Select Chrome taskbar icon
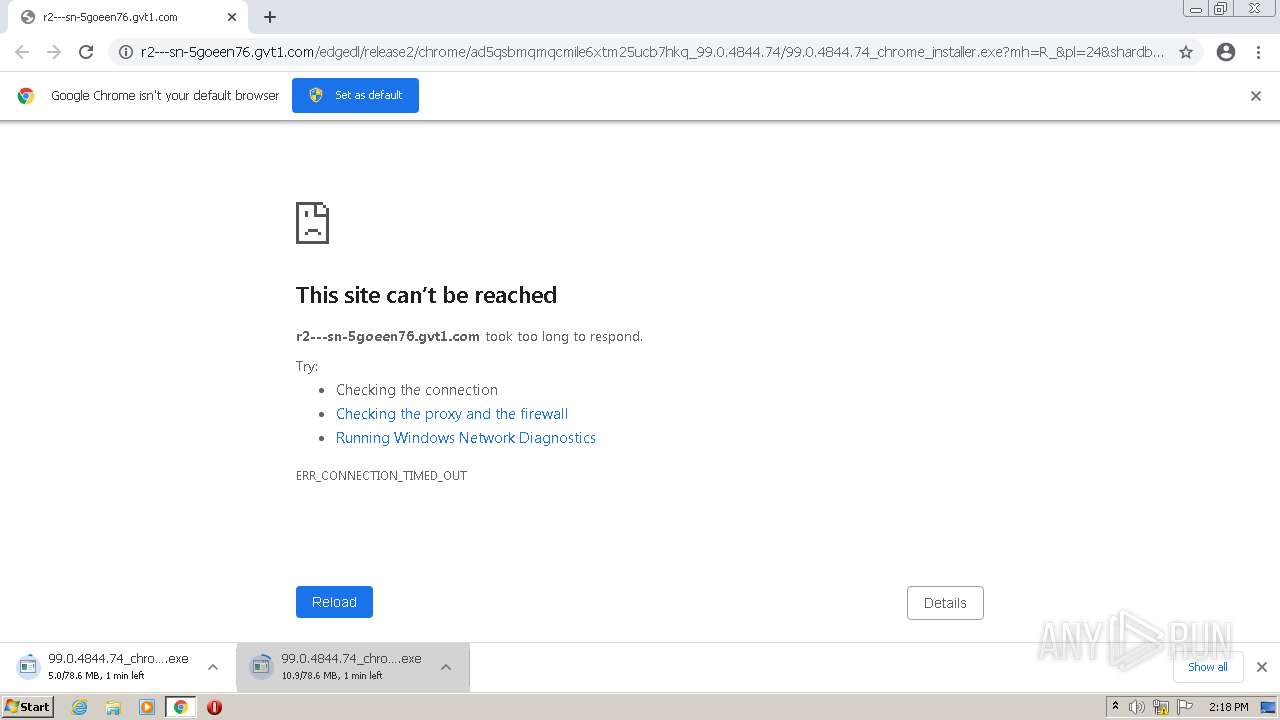This screenshot has width=1280, height=720. click(180, 707)
